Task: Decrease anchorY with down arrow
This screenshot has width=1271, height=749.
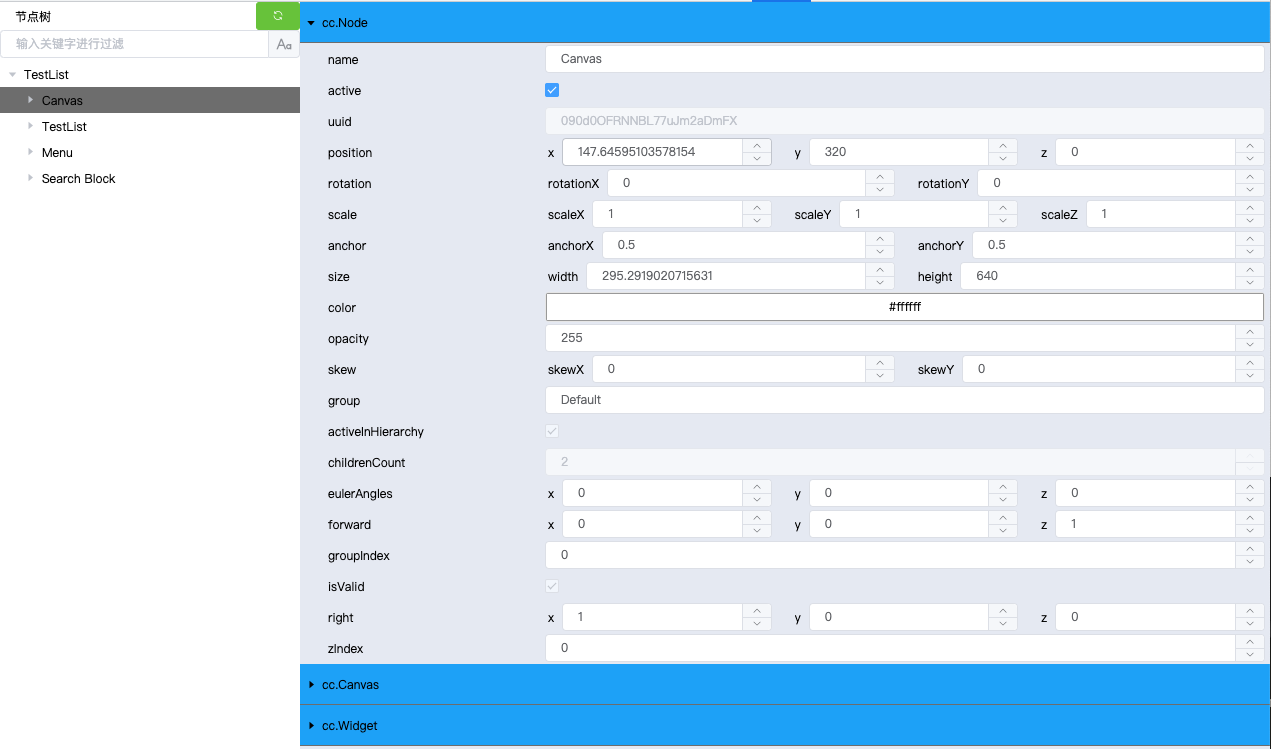Action: (1250, 251)
